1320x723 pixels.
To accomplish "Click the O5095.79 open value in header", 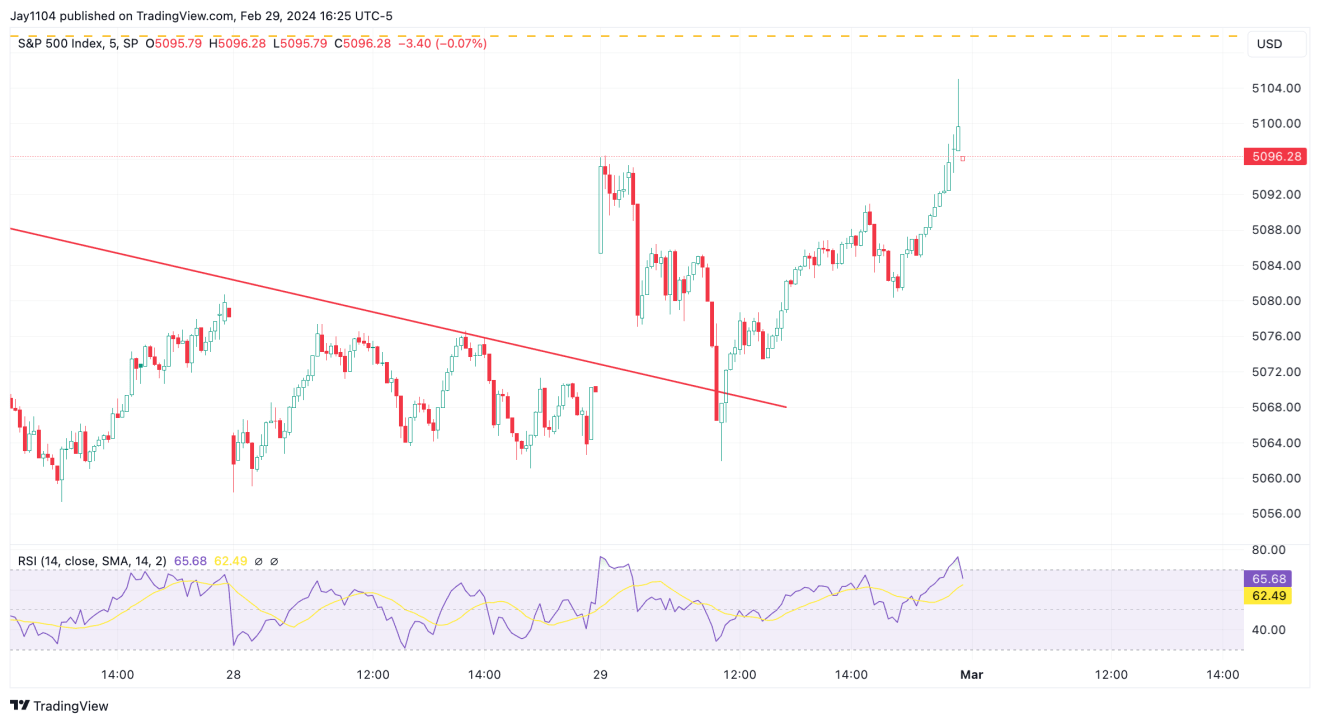I will (x=175, y=44).
